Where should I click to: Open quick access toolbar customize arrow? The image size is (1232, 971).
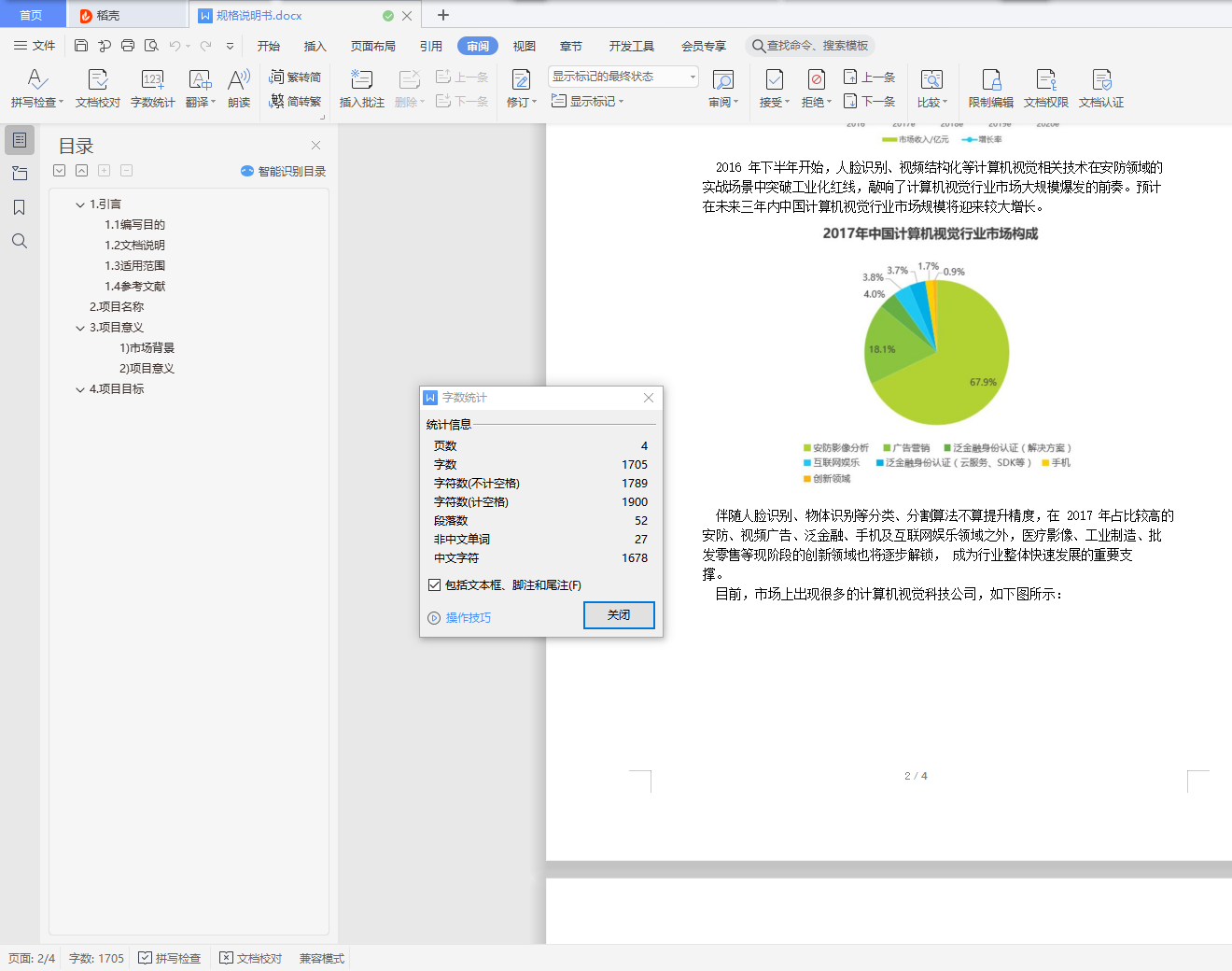pyautogui.click(x=230, y=46)
